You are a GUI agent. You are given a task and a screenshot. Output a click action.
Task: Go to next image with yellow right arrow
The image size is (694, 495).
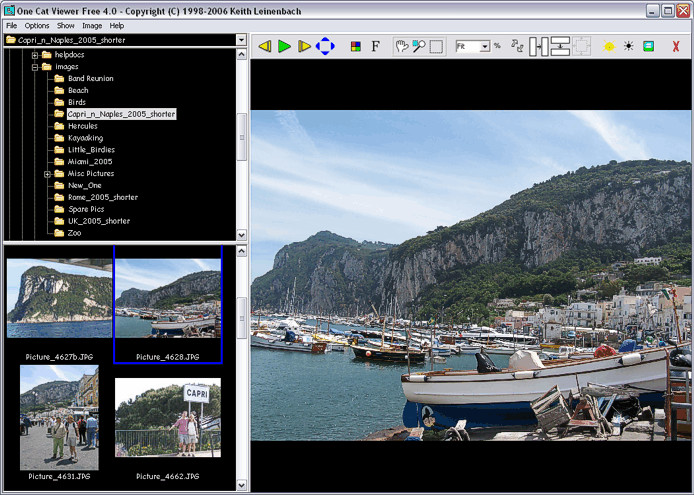(304, 46)
